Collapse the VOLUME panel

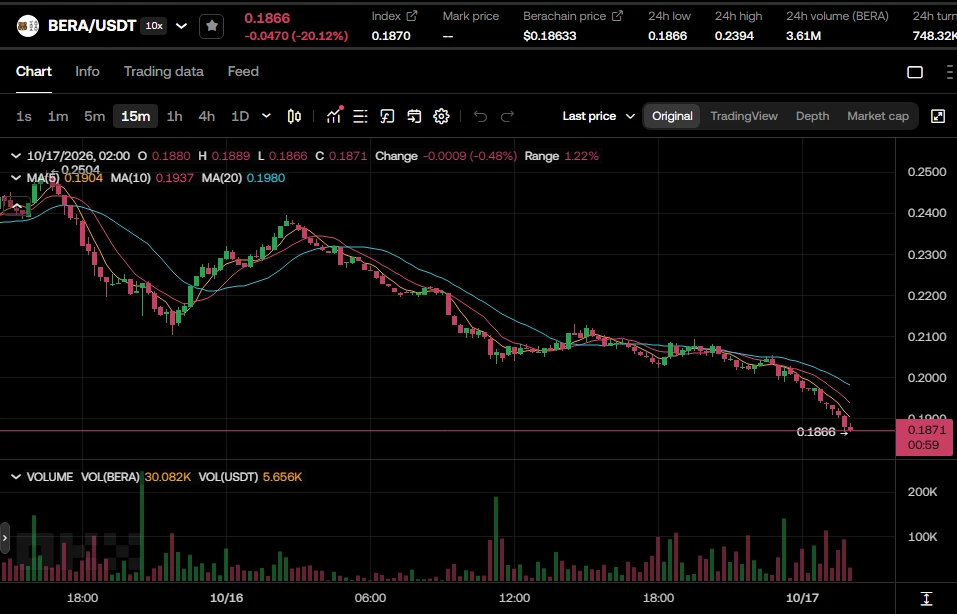pos(16,477)
